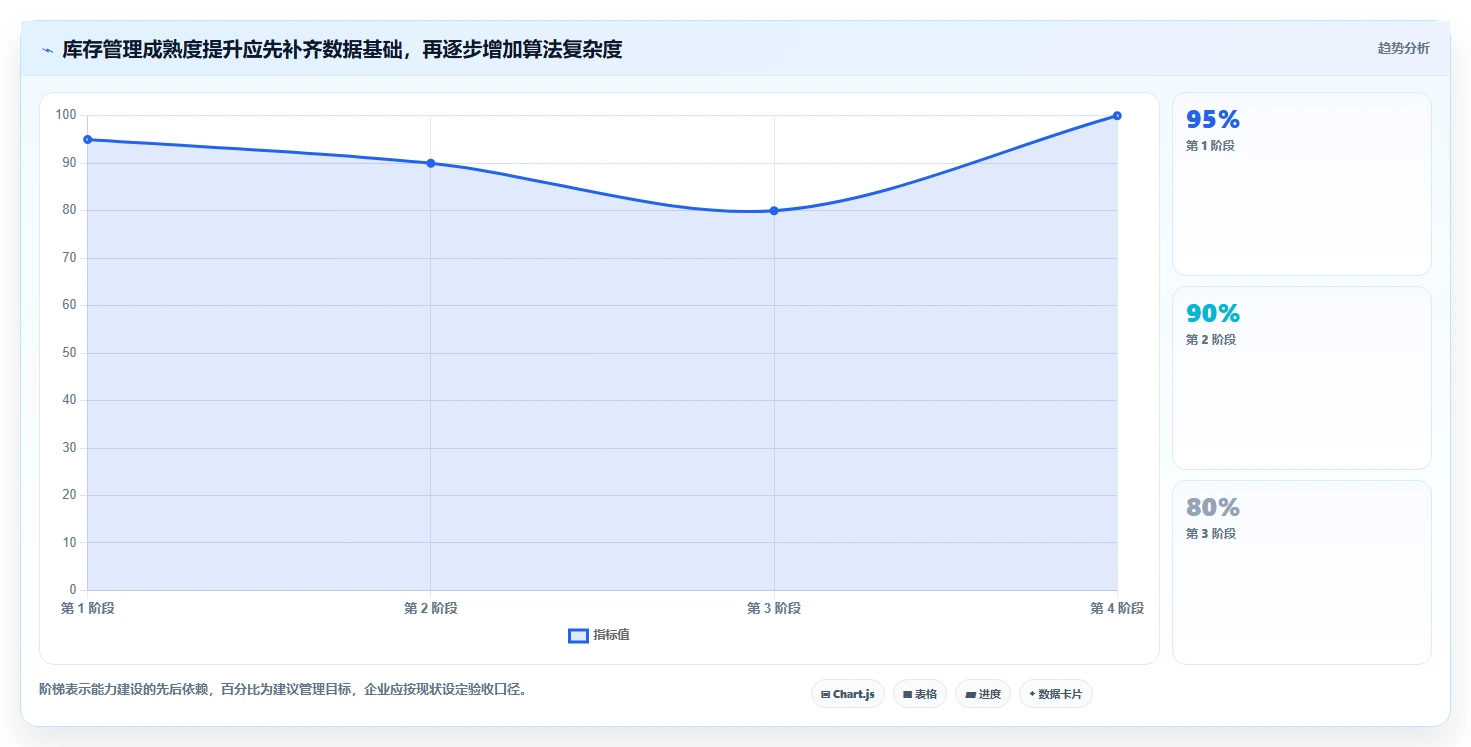Click the 表格 tag
Screen dimensions: 1471x747
(920, 694)
